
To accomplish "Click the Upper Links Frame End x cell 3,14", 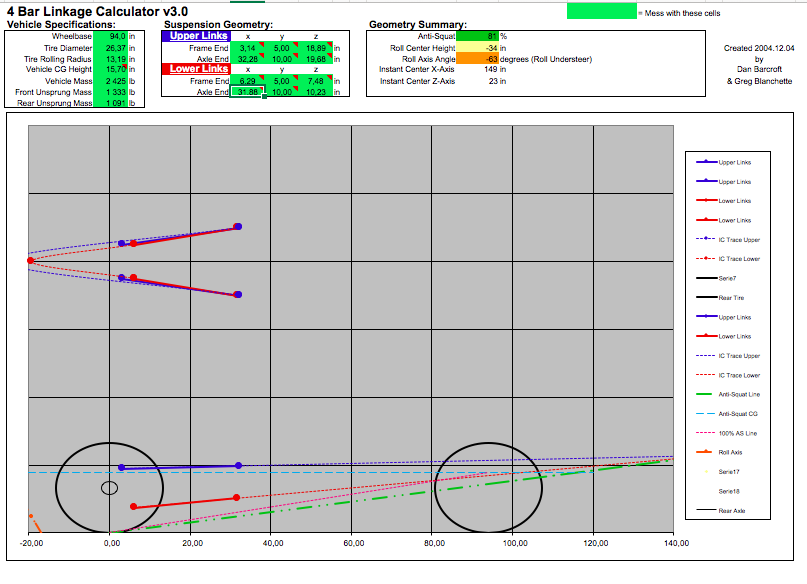I will coord(248,48).
